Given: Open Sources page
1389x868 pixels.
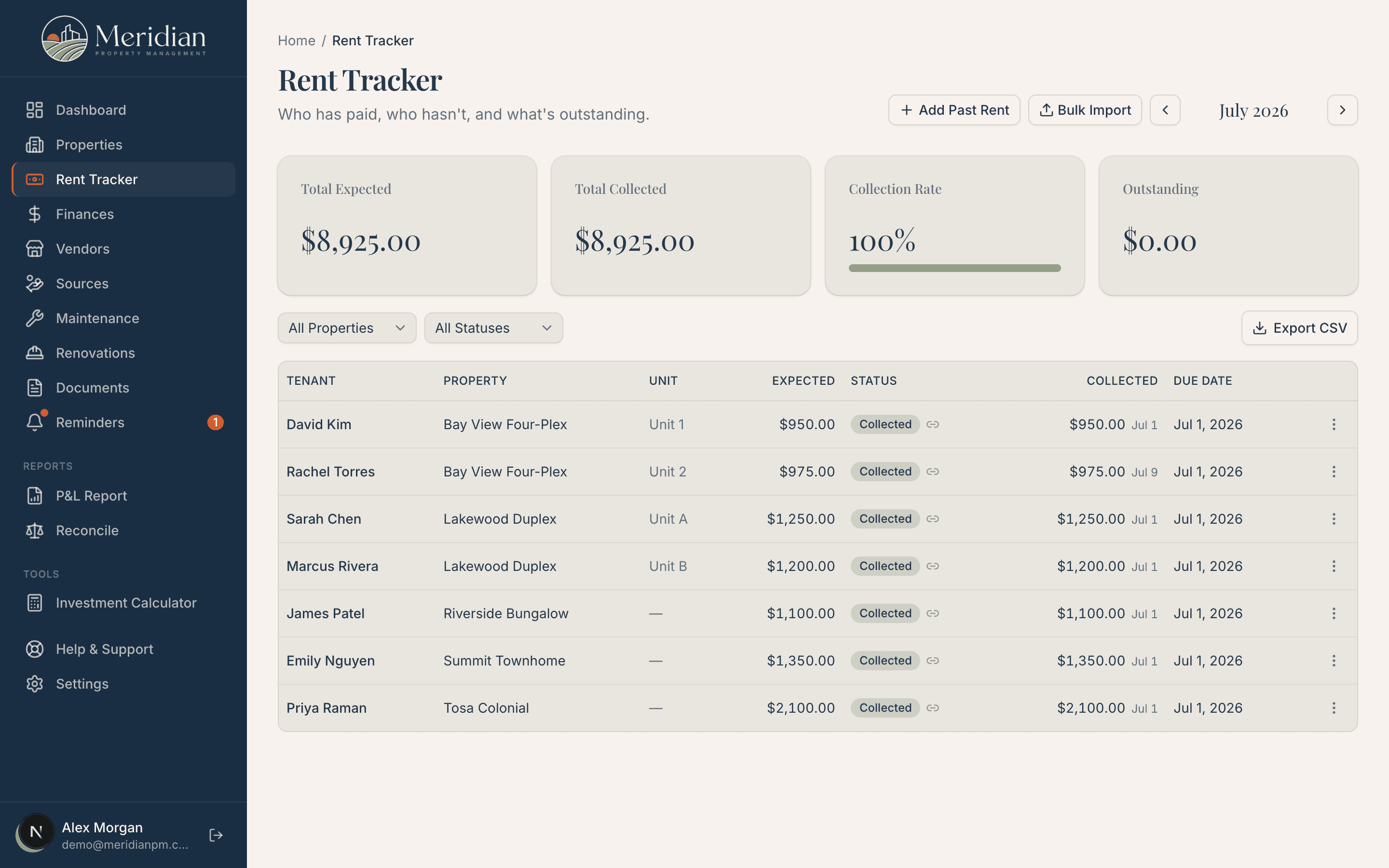Looking at the screenshot, I should tap(123, 284).
